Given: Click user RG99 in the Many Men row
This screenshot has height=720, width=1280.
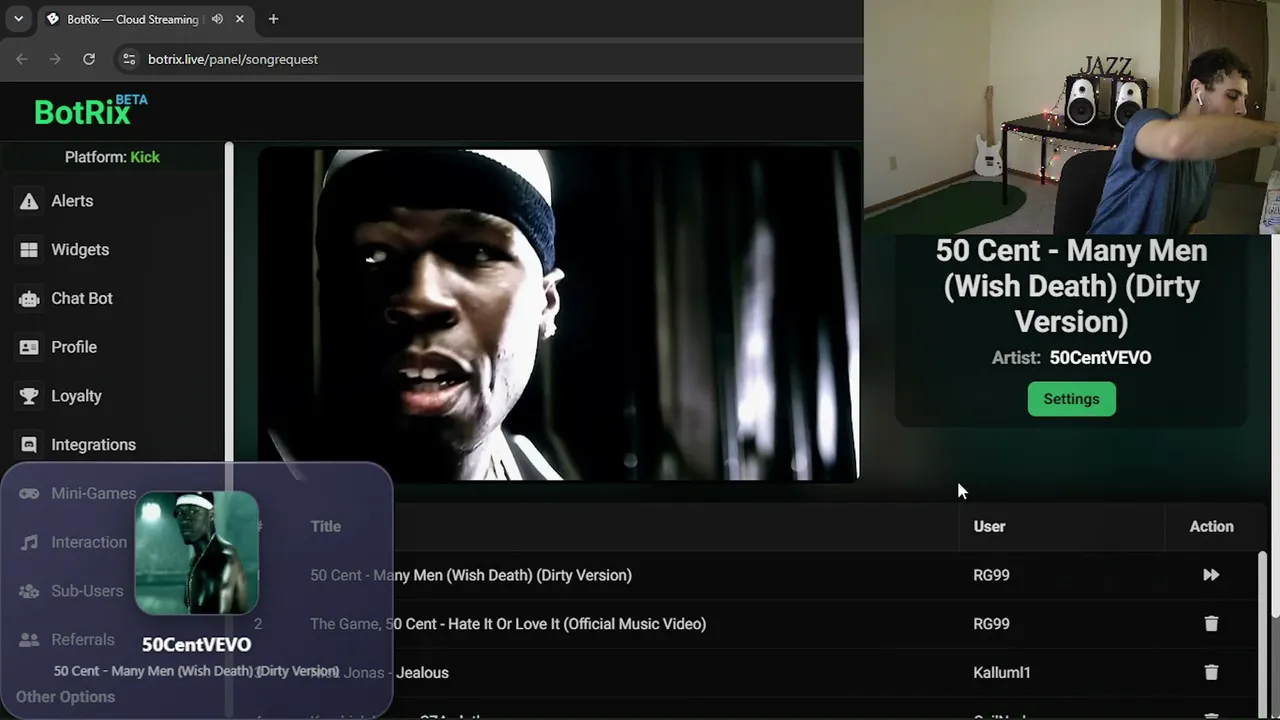Looking at the screenshot, I should pyautogui.click(x=991, y=575).
